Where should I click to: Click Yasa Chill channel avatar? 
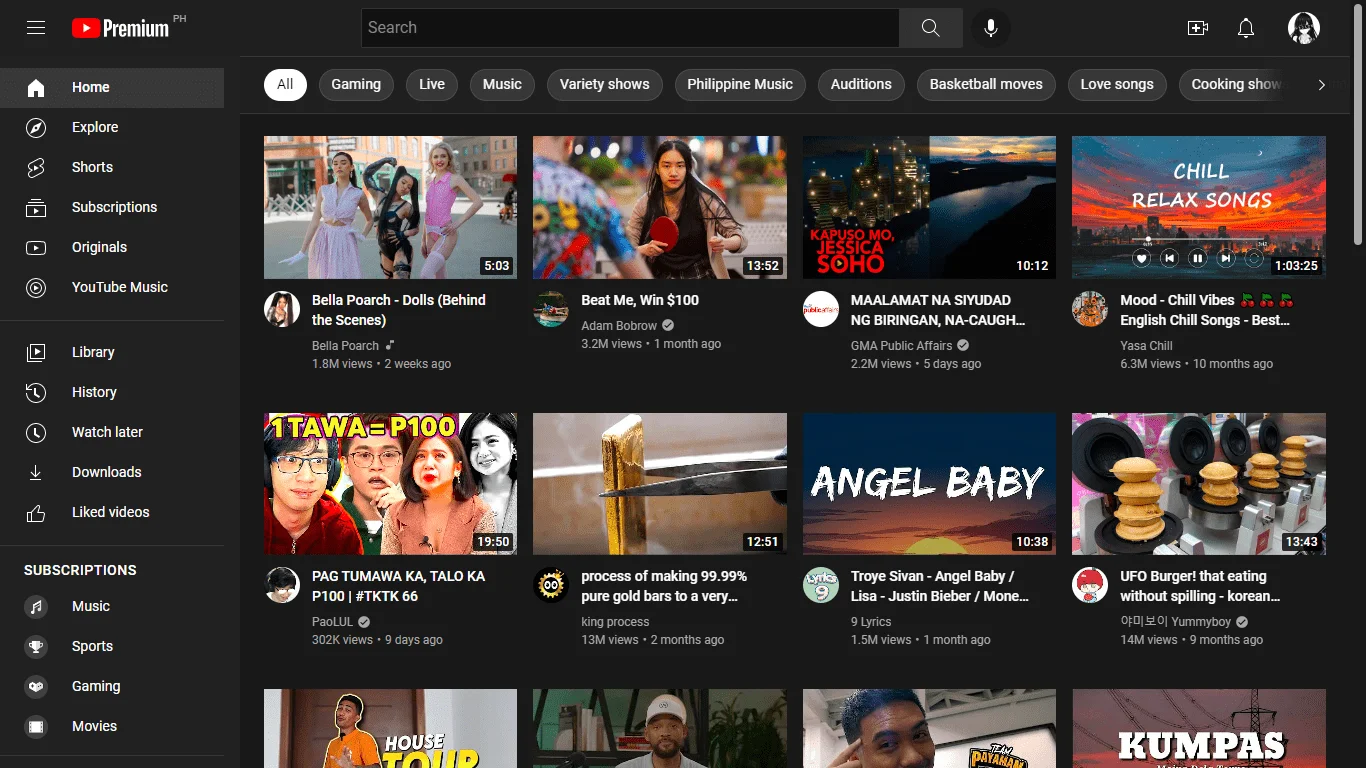click(x=1090, y=309)
